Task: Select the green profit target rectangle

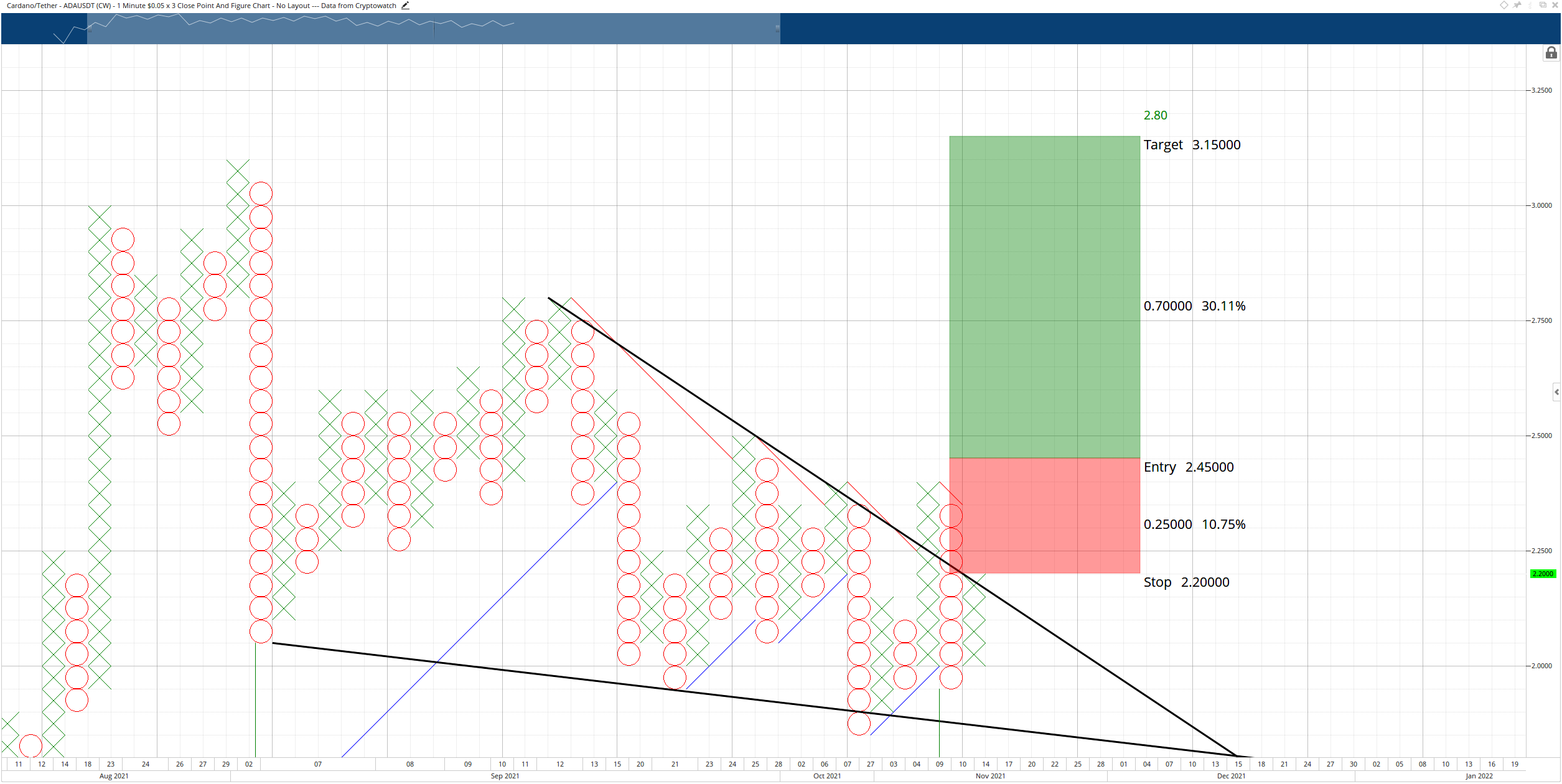Action: pos(1044,297)
